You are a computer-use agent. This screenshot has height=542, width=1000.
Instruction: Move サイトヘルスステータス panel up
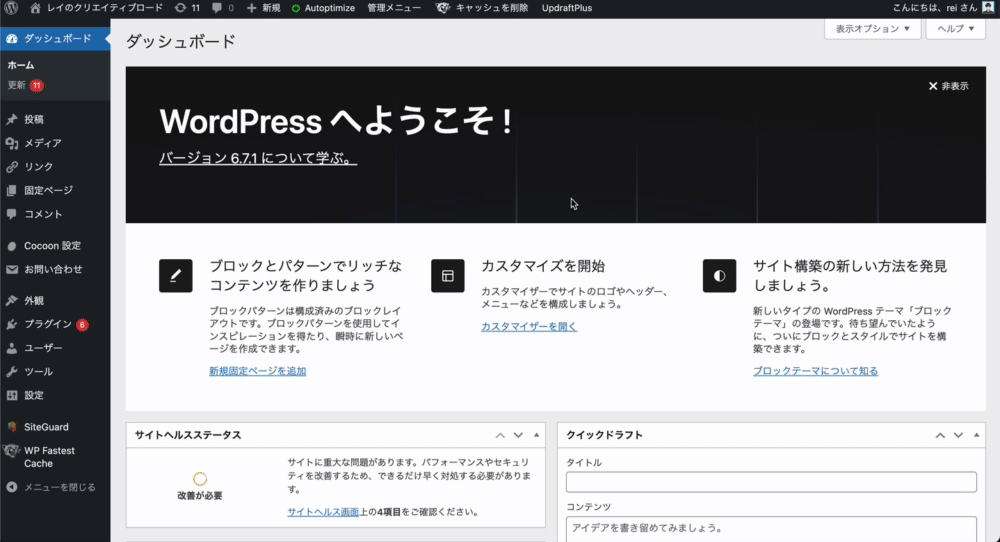pos(500,435)
